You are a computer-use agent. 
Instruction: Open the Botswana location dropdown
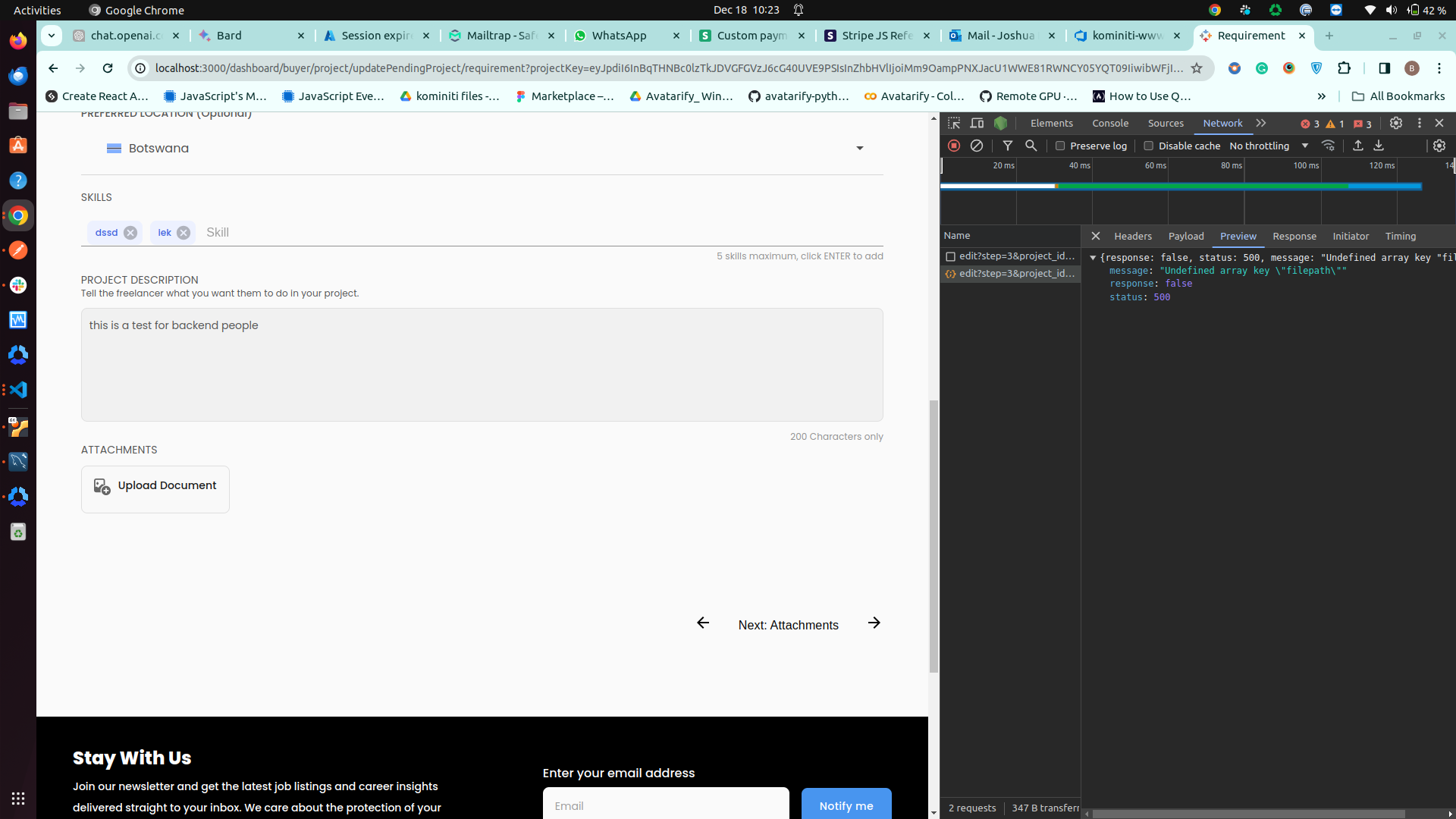click(x=859, y=149)
